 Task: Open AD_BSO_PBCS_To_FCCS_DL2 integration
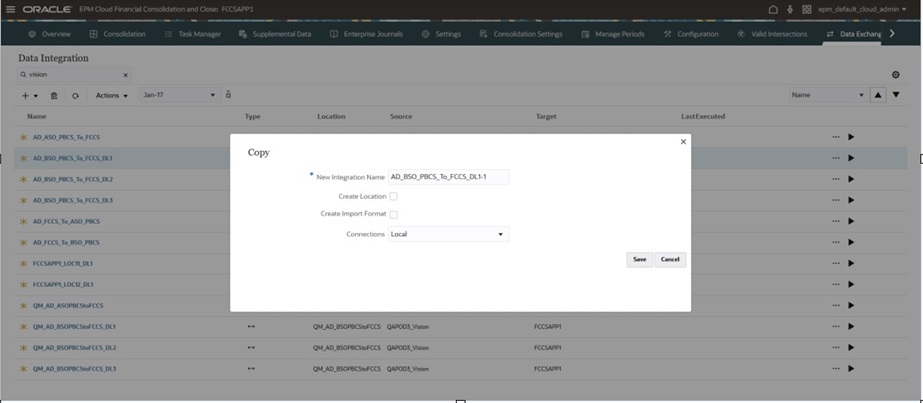[72, 179]
